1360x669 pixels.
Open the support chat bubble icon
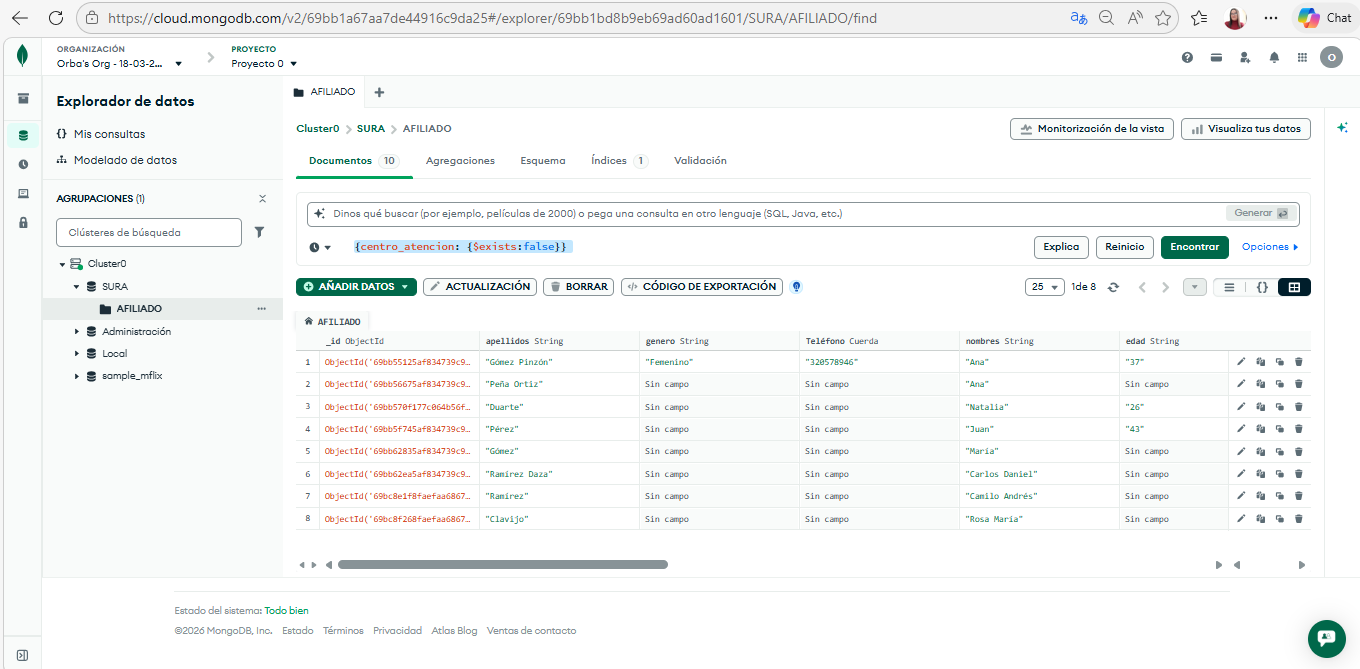[x=1326, y=638]
